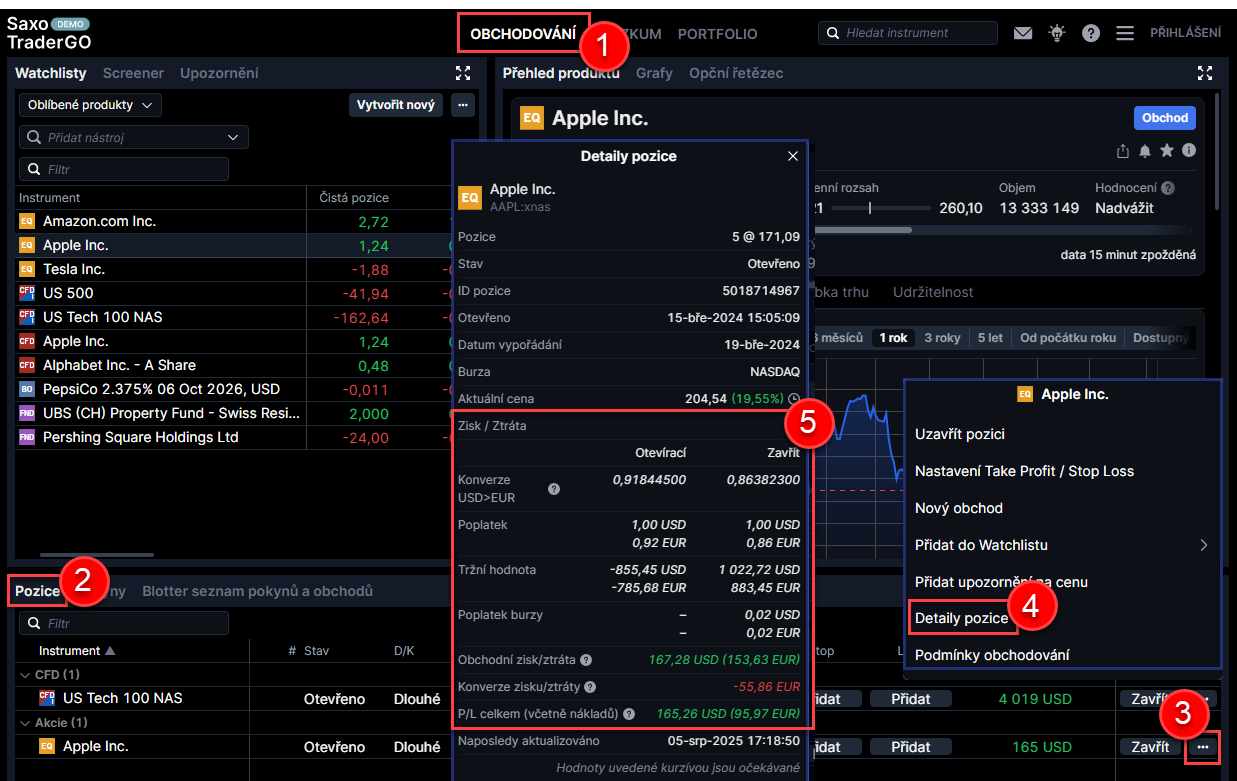Click the product overview horizontal scrollbar
The image size is (1237, 781).
pyautogui.click(x=861, y=230)
